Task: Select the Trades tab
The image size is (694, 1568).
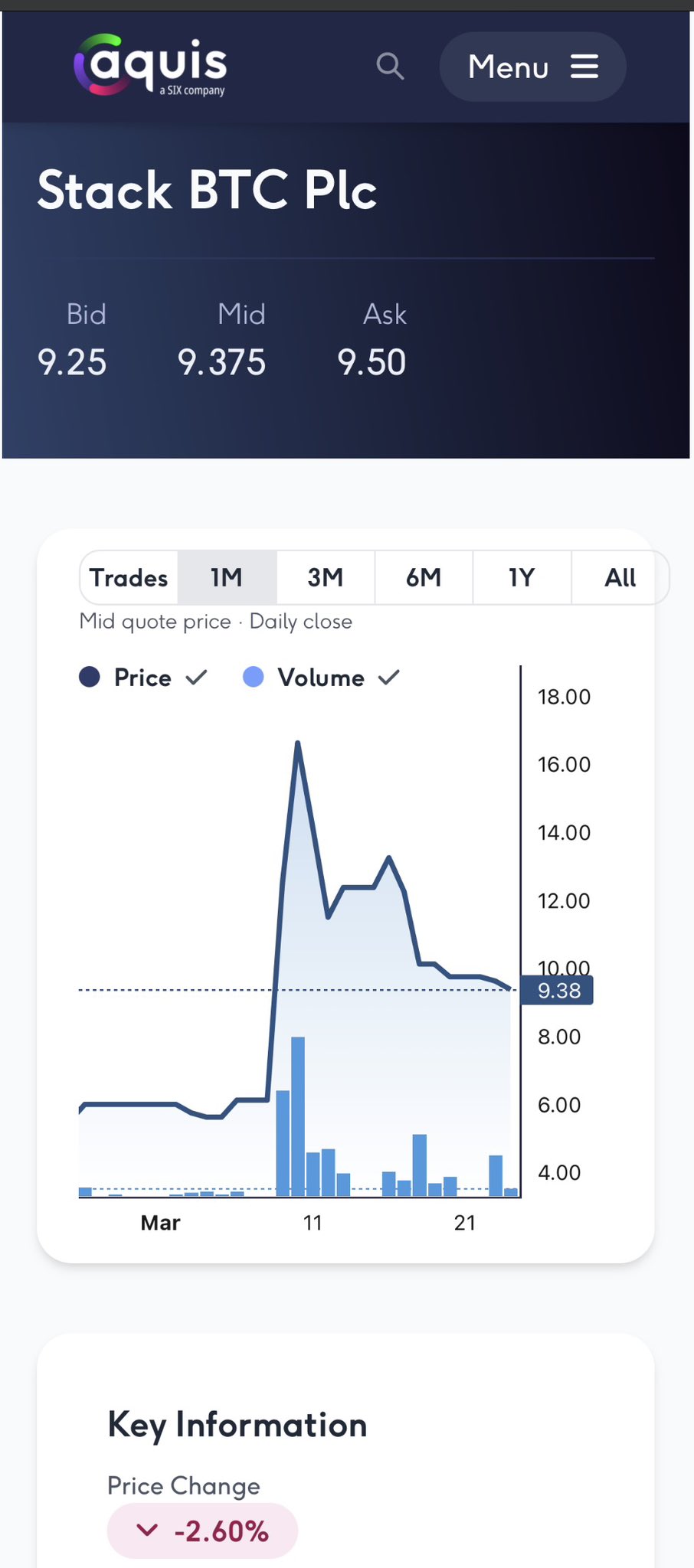Action: (x=129, y=577)
